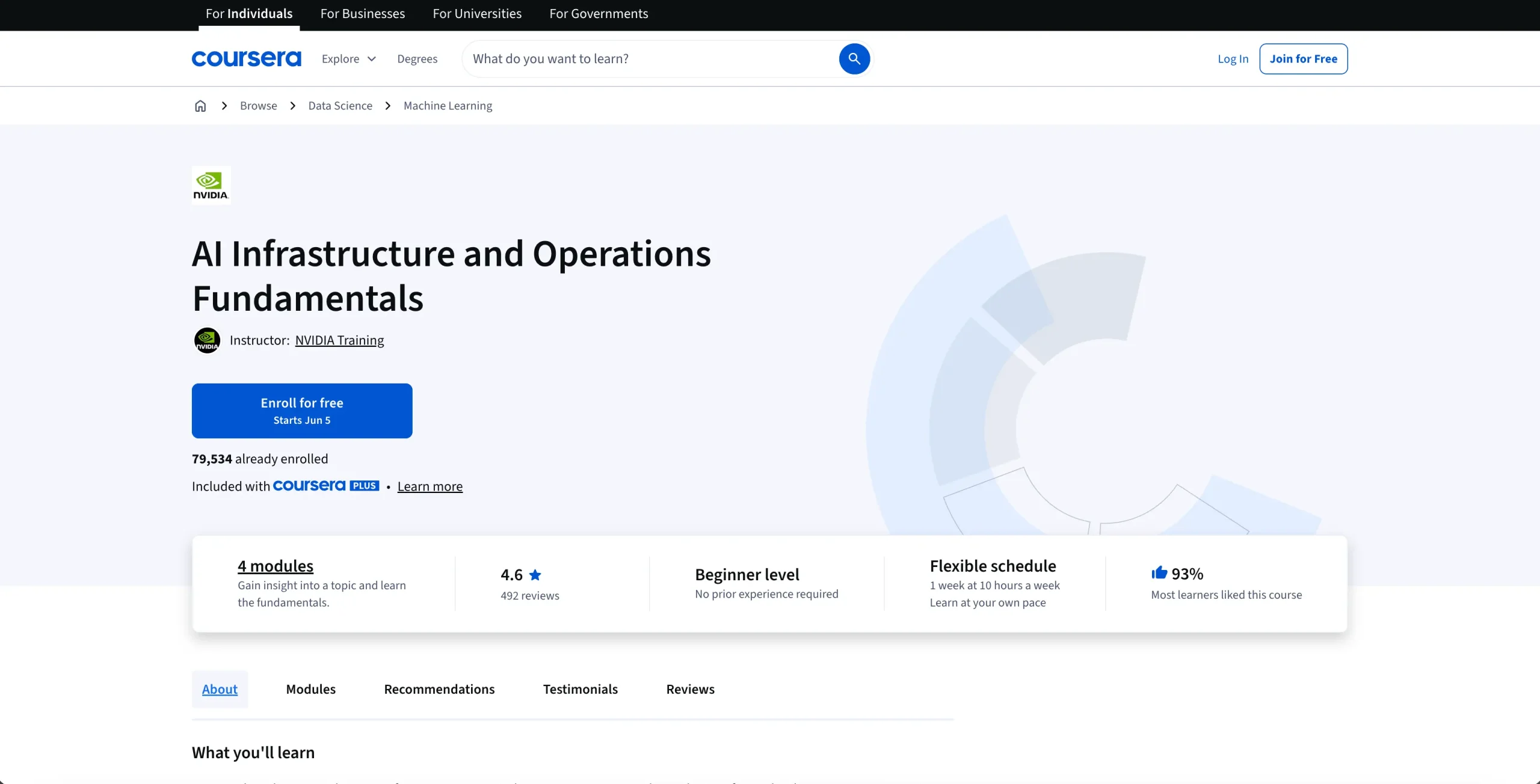Switch to For Businesses

363,14
